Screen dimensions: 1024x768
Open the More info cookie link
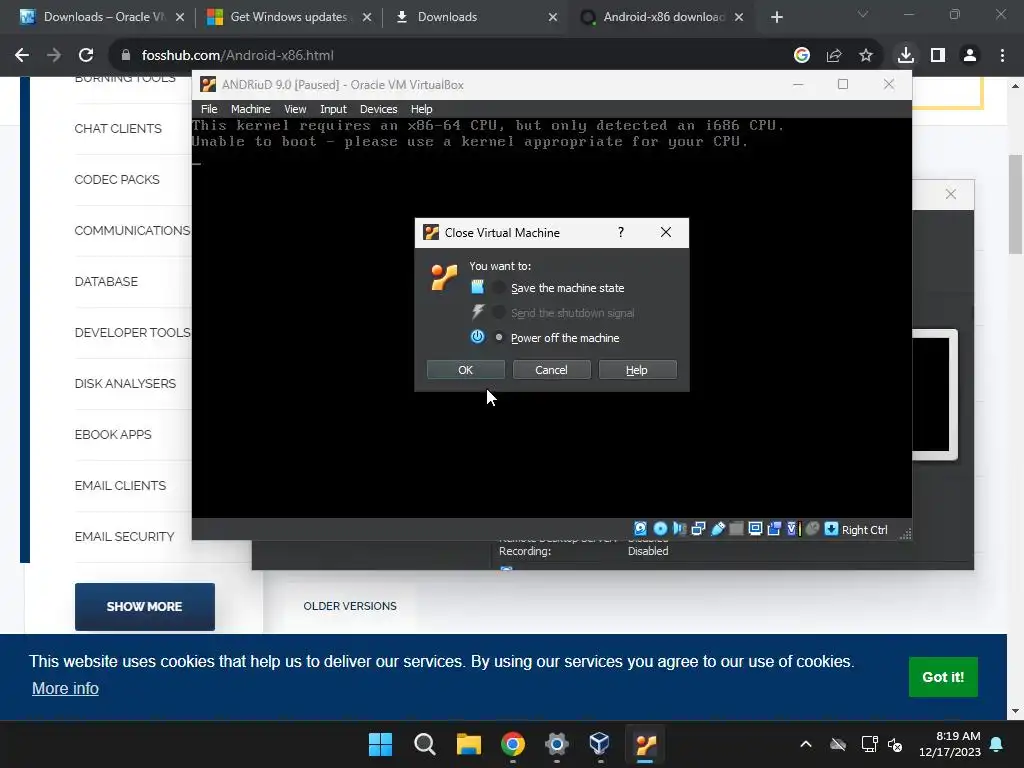click(65, 688)
